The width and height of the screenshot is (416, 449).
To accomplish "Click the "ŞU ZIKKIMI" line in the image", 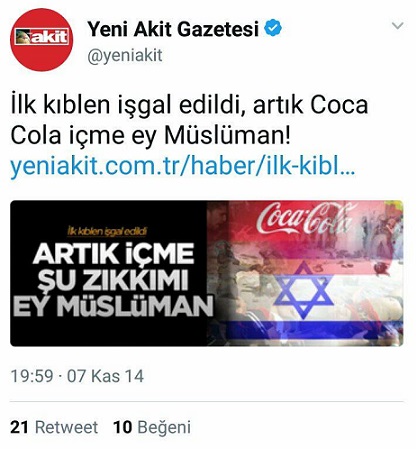I will [x=113, y=279].
